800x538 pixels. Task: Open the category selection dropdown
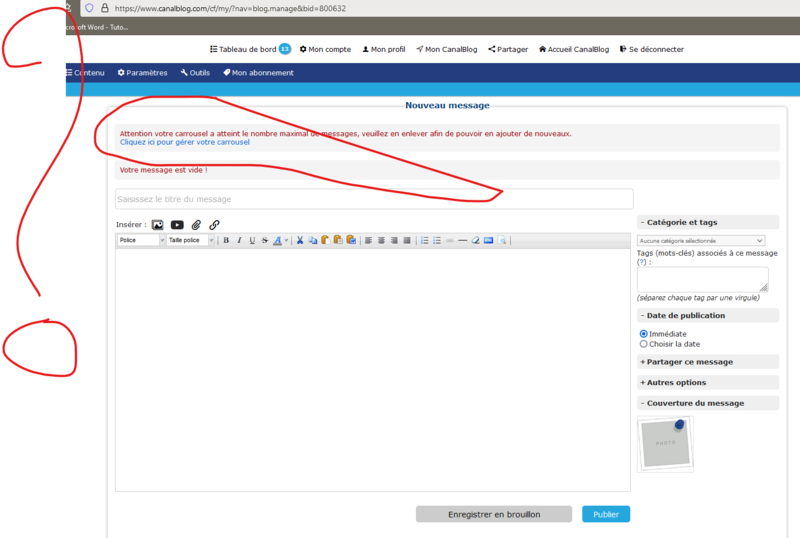click(x=701, y=240)
